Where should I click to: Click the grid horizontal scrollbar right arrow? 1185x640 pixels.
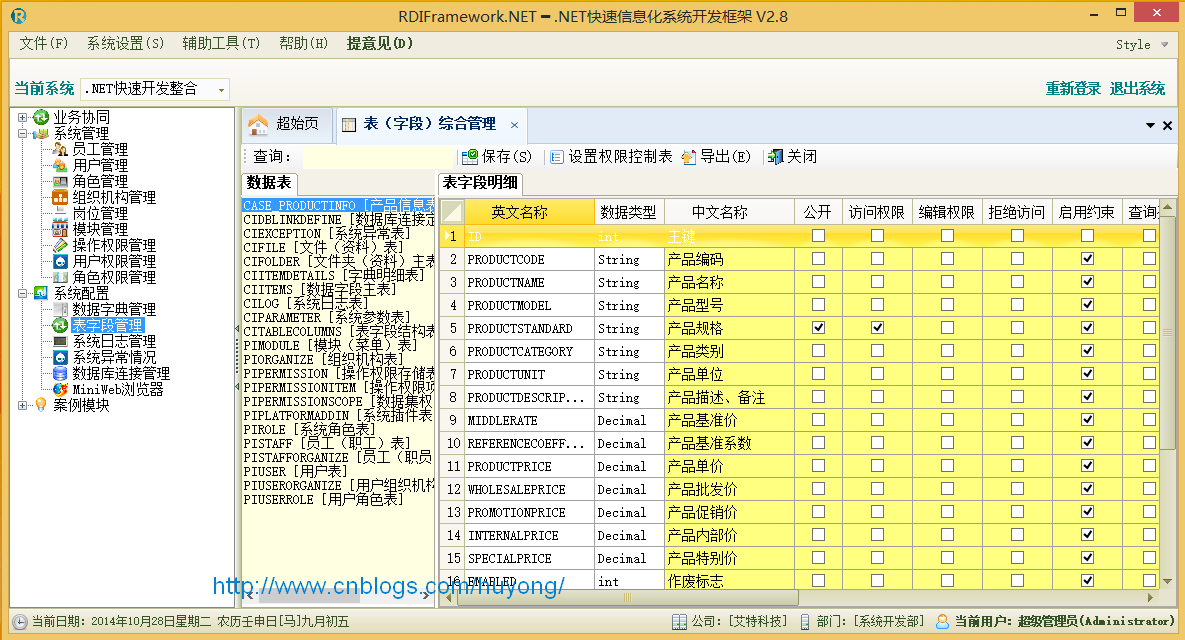tap(1151, 597)
